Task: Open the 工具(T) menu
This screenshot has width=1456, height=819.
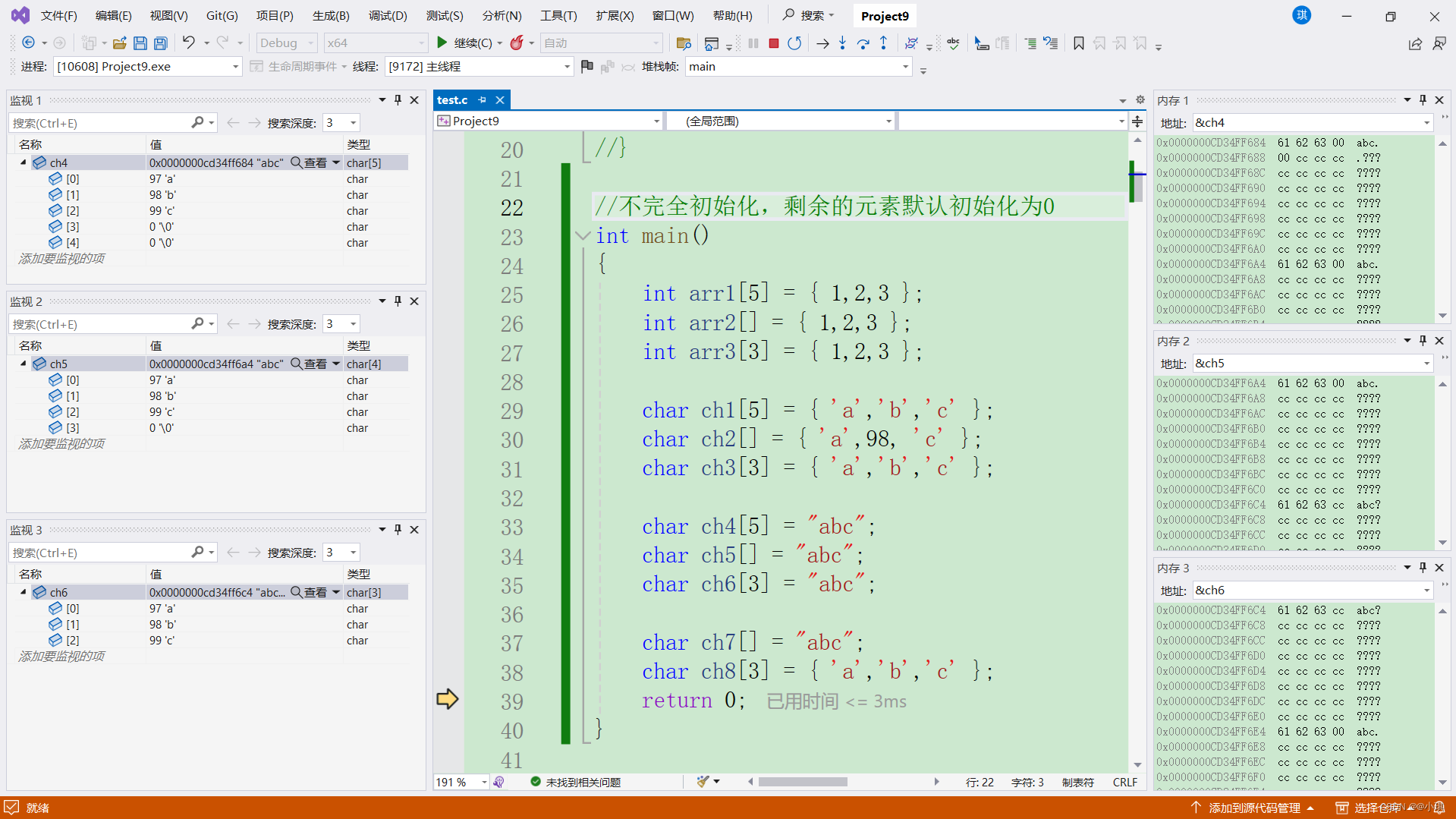Action: [558, 15]
